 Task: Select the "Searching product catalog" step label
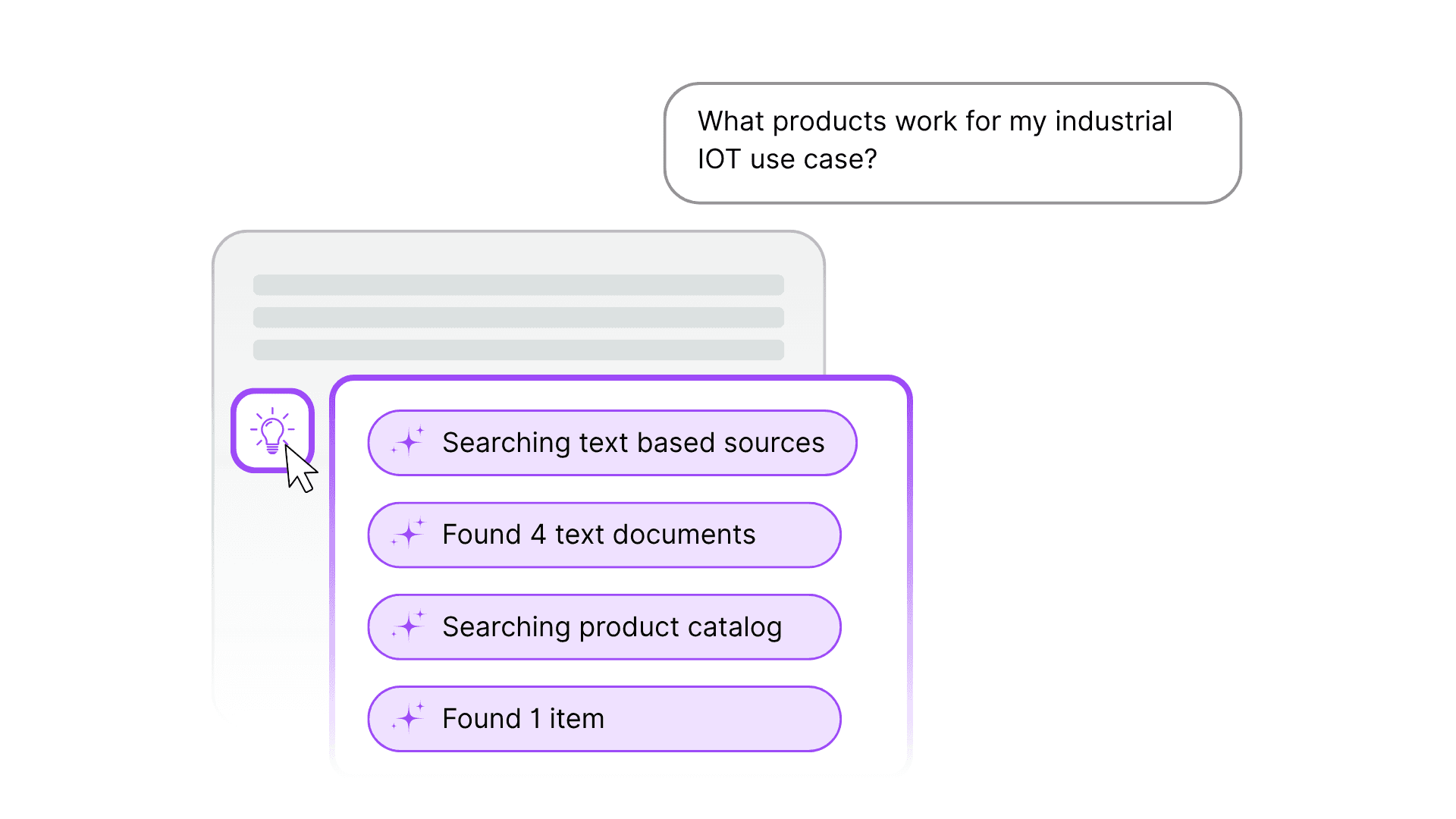[611, 627]
